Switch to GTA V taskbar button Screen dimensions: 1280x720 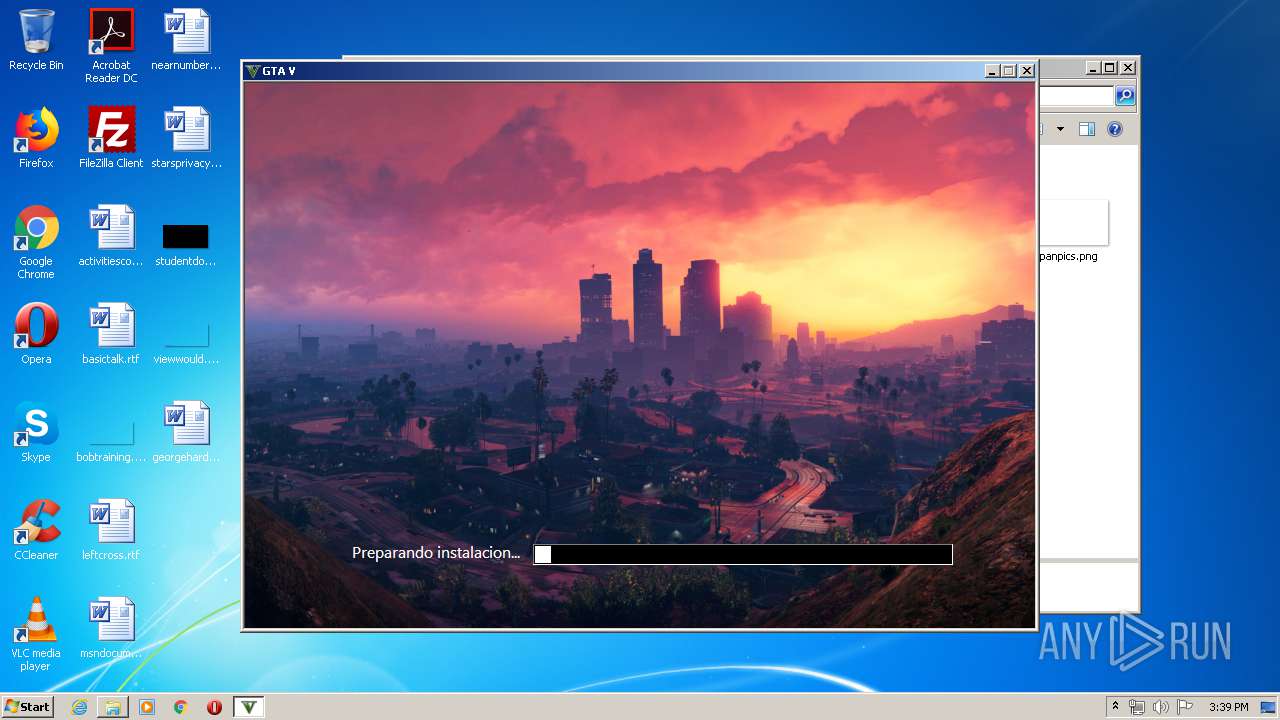tap(249, 707)
